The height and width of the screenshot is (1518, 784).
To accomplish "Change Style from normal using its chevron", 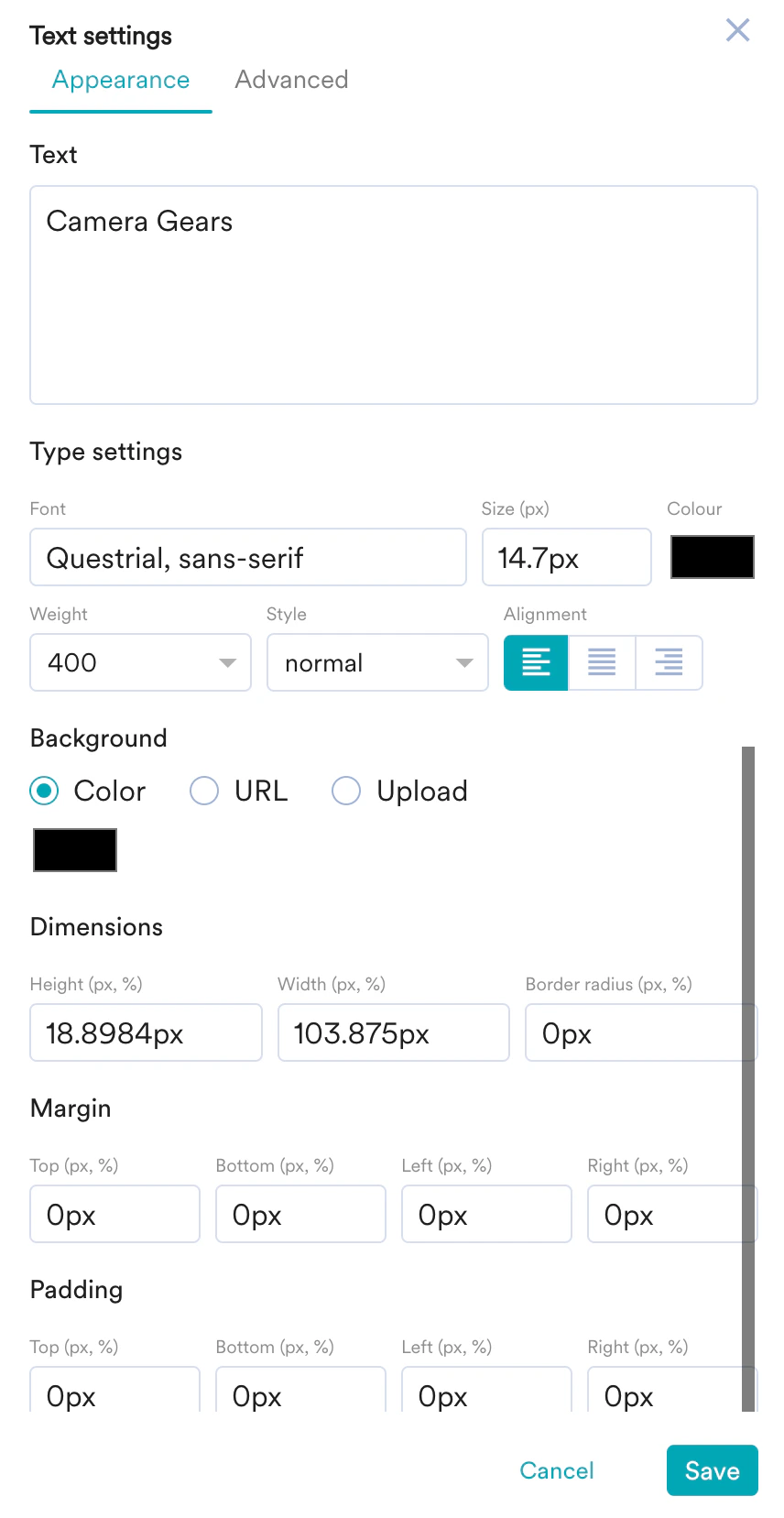I will coord(465,662).
